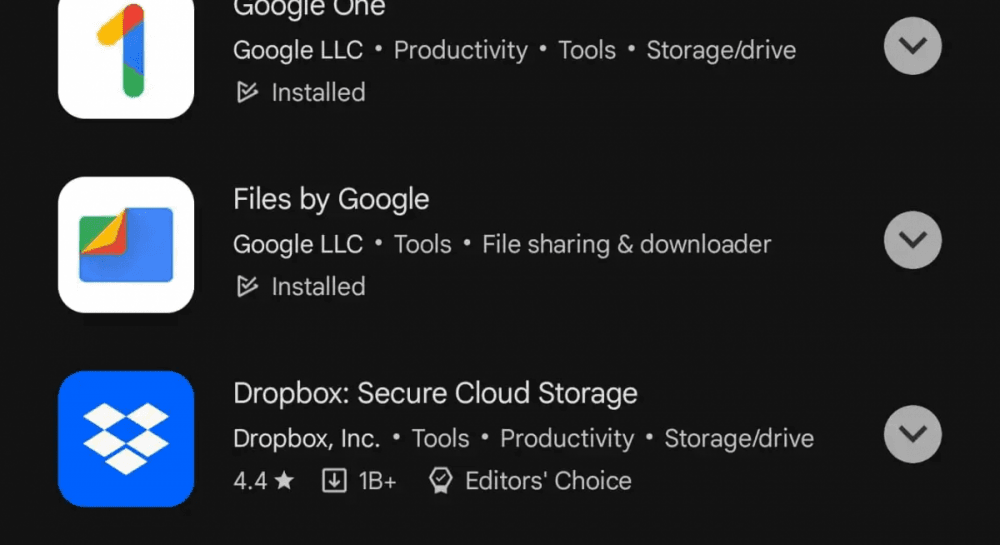The width and height of the screenshot is (1000, 545).
Task: Tap File sharing & downloader category text
Action: pyautogui.click(x=626, y=245)
